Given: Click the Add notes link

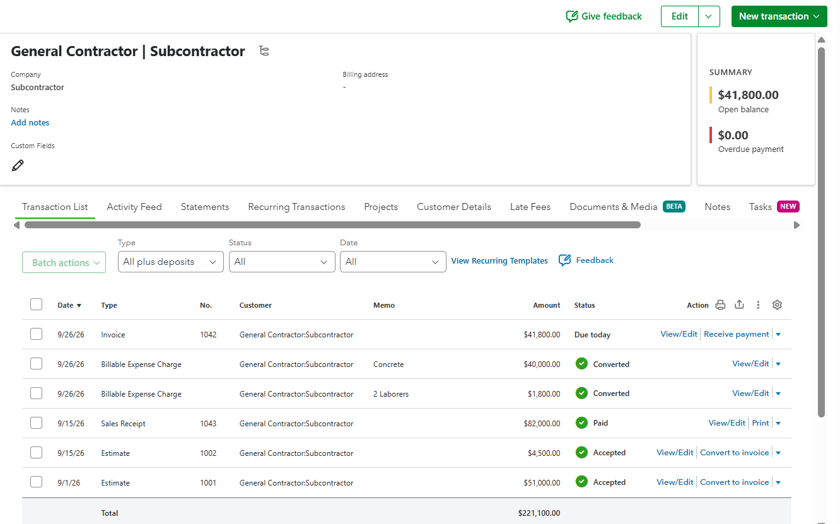Looking at the screenshot, I should [30, 123].
